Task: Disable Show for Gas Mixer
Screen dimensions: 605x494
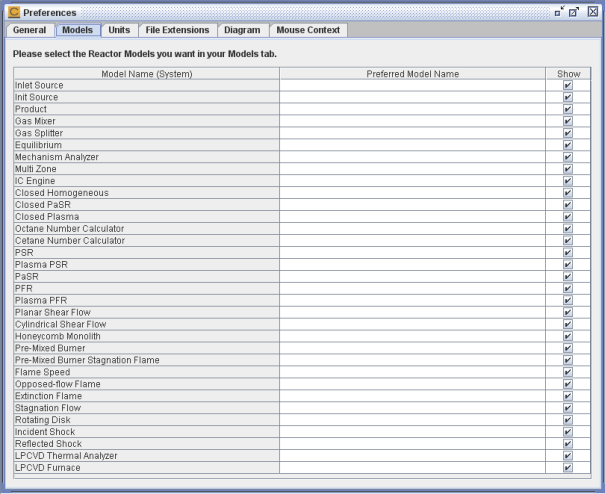Action: click(568, 121)
